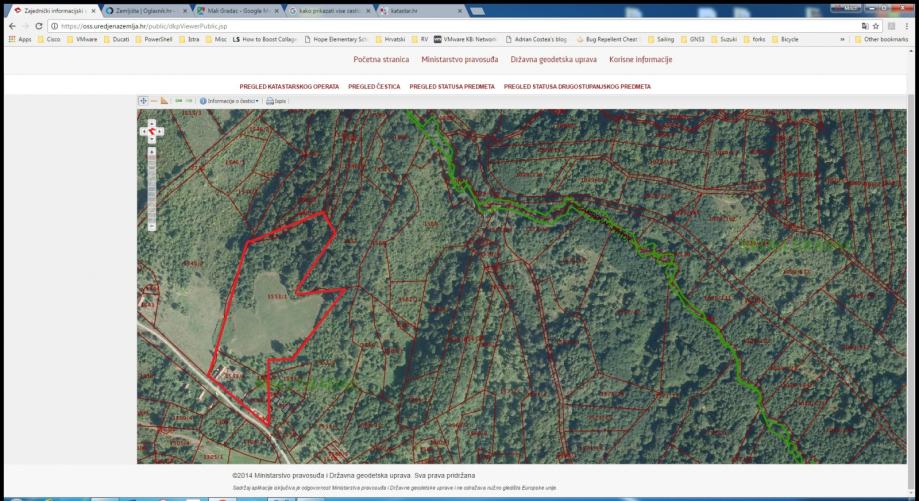The height and width of the screenshot is (501, 919).
Task: Open forks bookmarks folder
Action: [754, 39]
